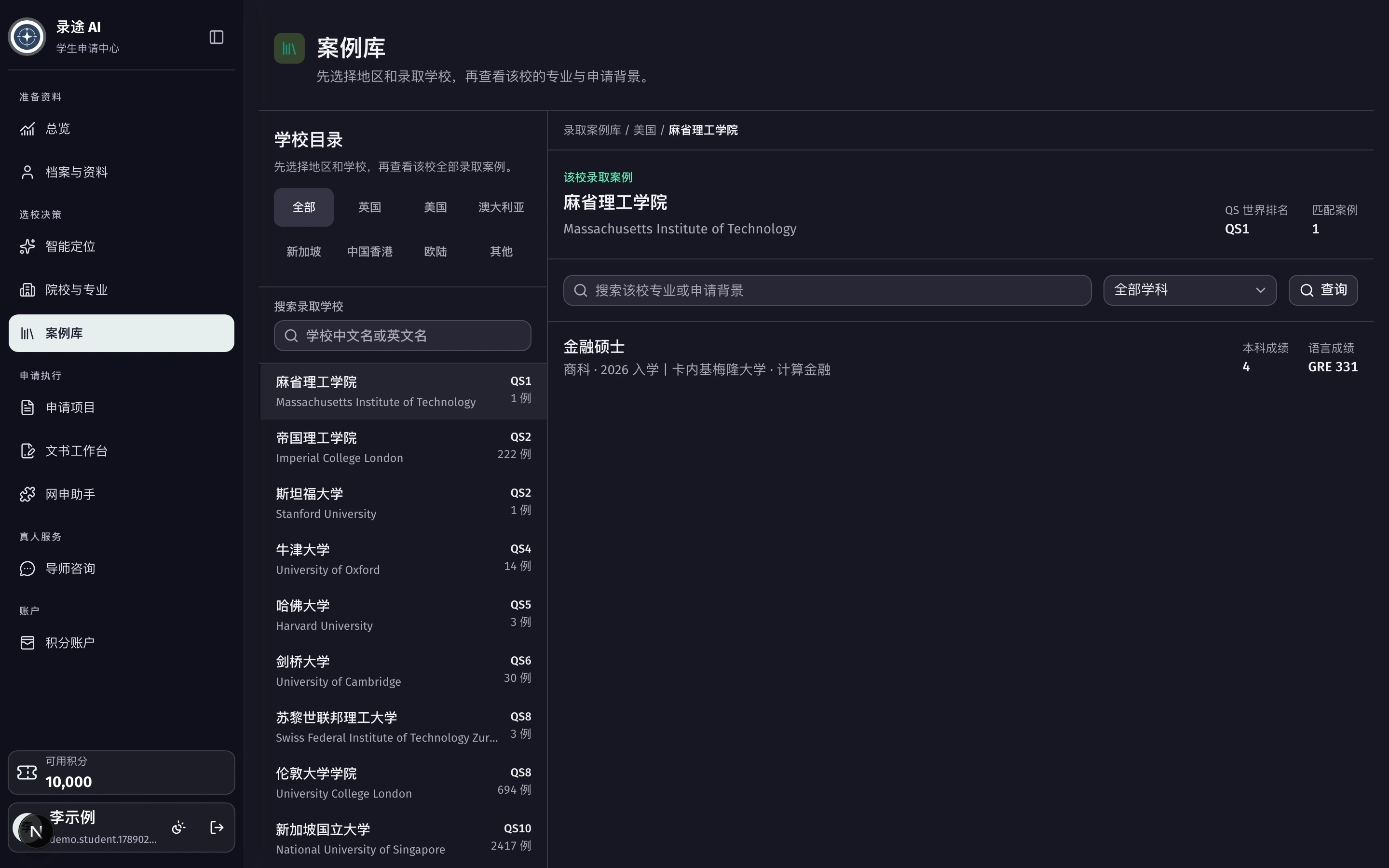
Task: Click the QS1 world ranking value
Action: click(x=1237, y=229)
